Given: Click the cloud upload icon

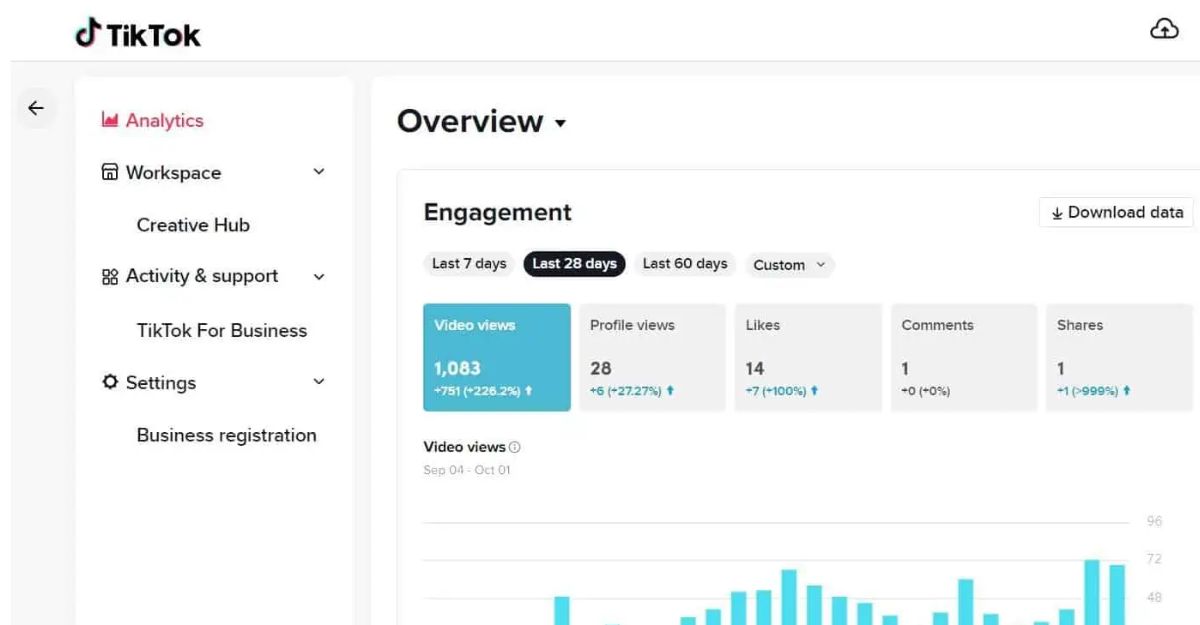Looking at the screenshot, I should point(1164,29).
